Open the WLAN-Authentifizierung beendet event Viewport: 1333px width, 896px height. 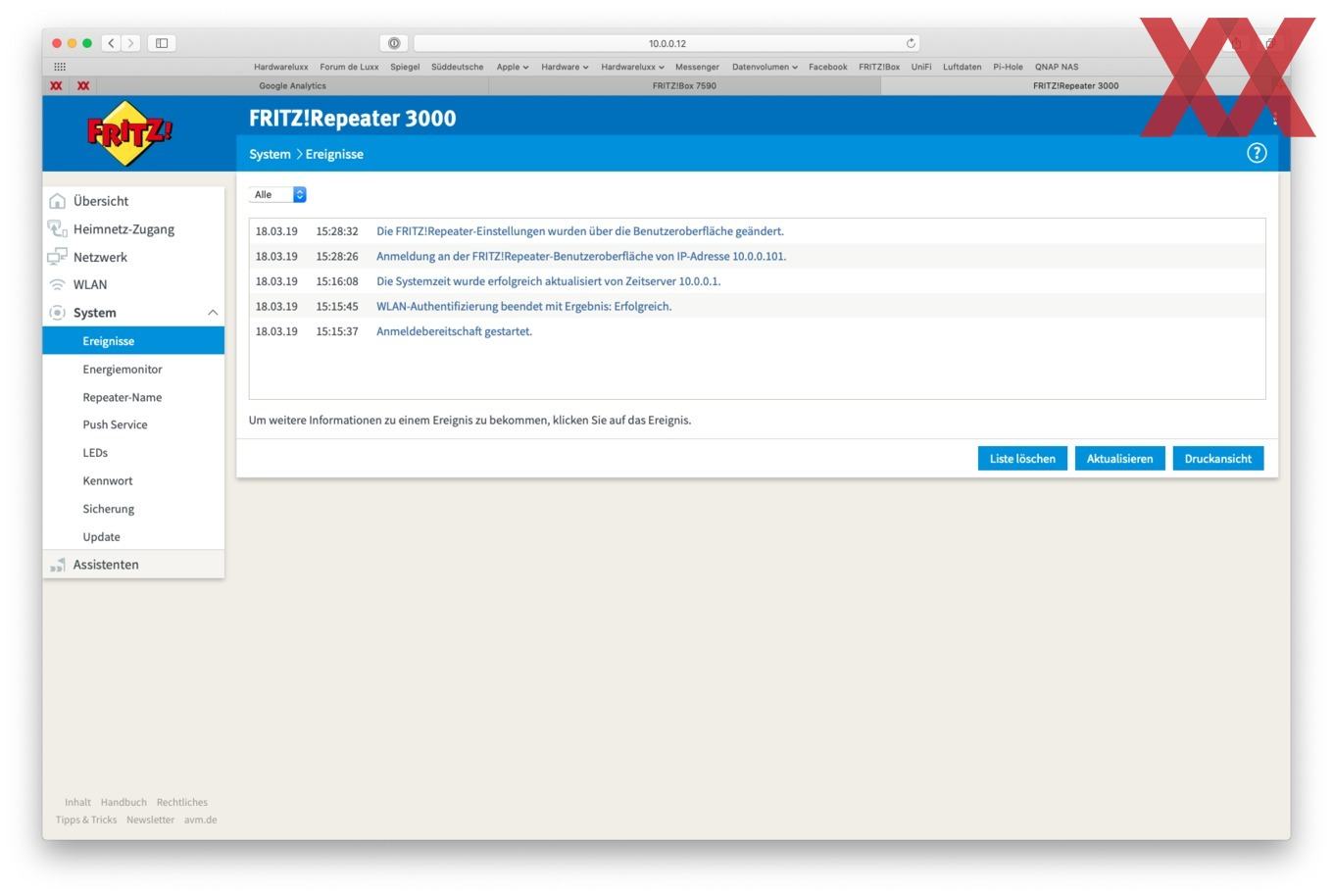pyautogui.click(x=524, y=307)
